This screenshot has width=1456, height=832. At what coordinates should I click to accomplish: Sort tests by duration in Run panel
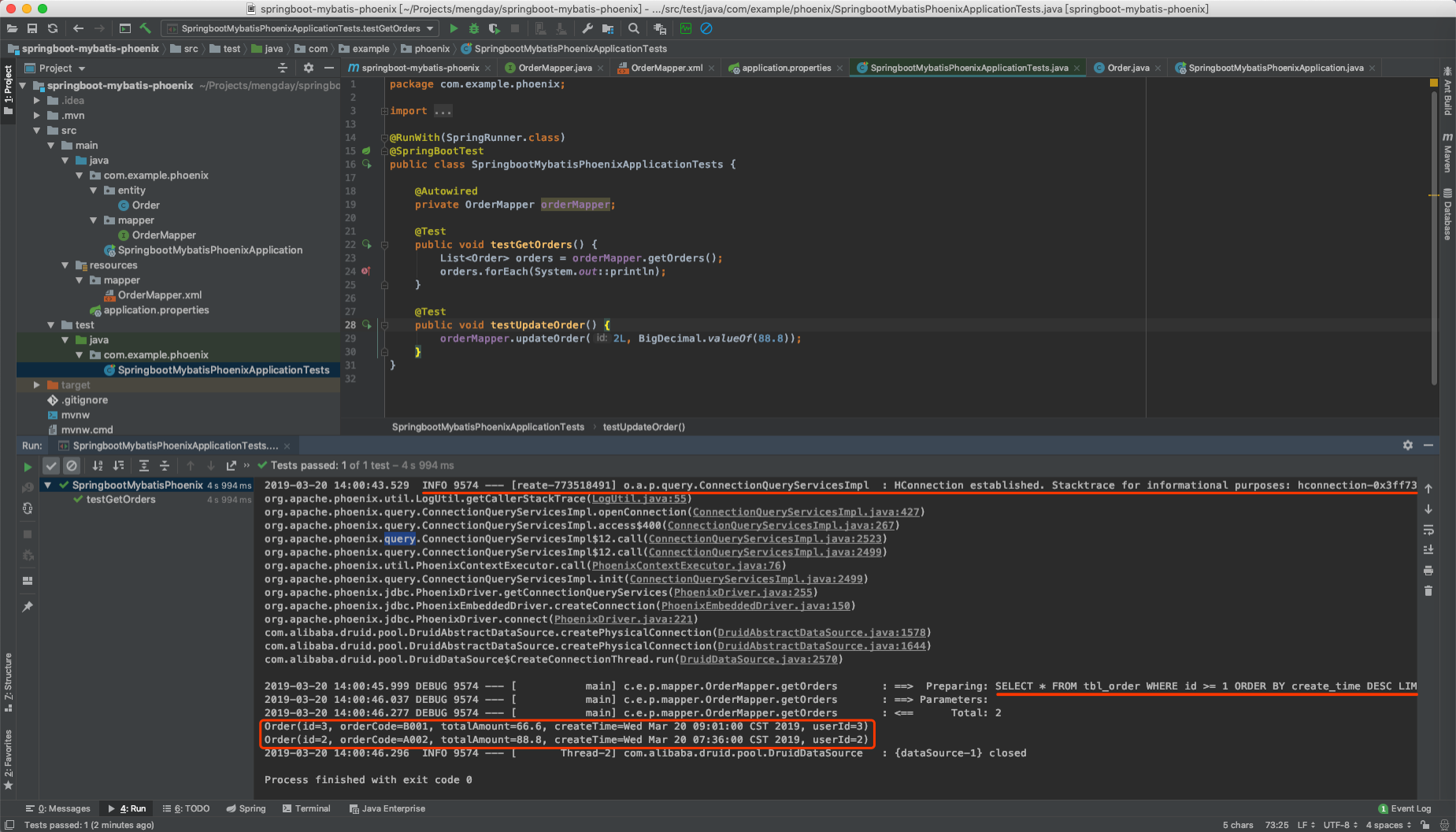coord(118,466)
